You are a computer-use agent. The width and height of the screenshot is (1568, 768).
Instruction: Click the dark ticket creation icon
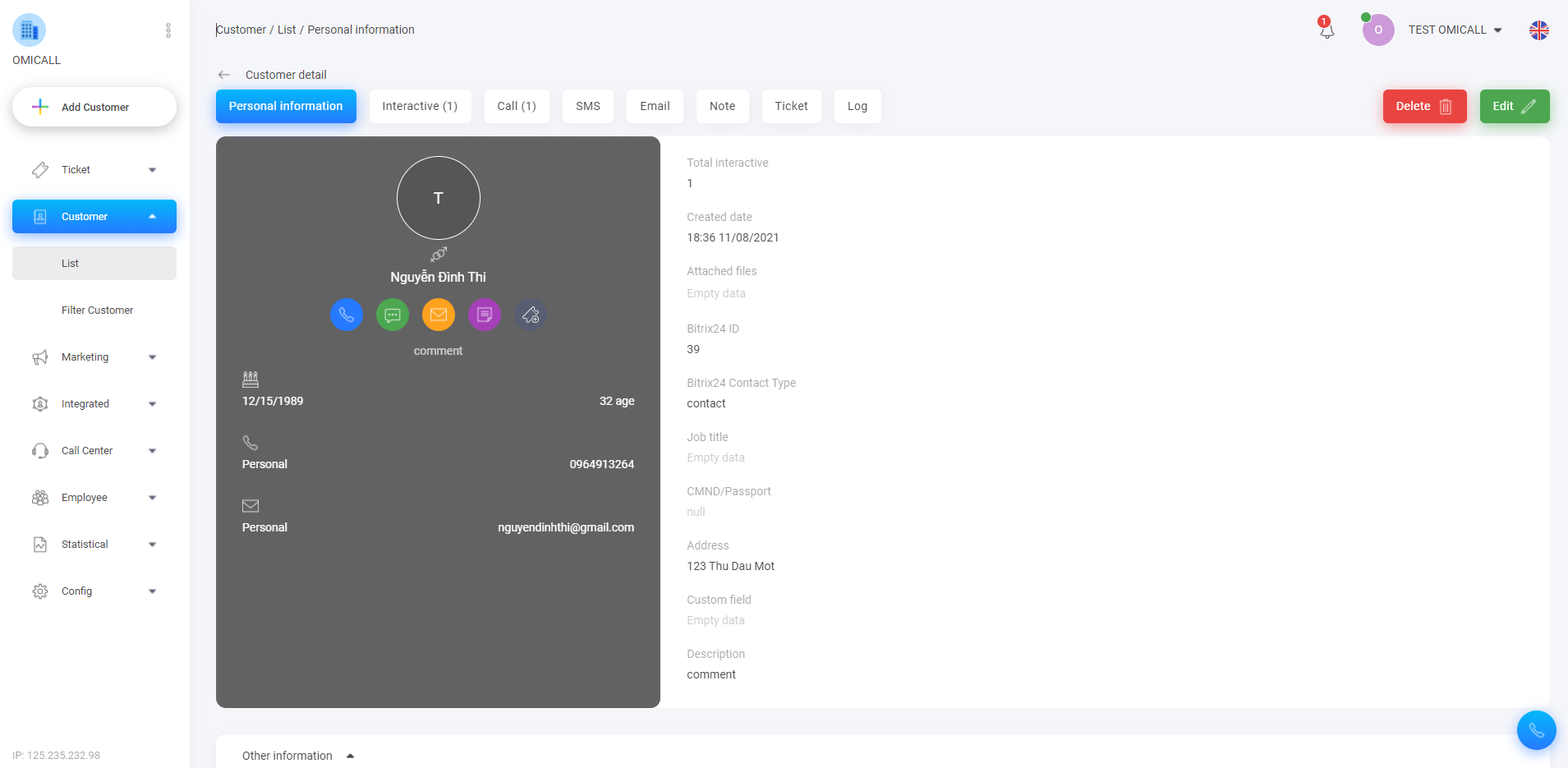point(531,315)
